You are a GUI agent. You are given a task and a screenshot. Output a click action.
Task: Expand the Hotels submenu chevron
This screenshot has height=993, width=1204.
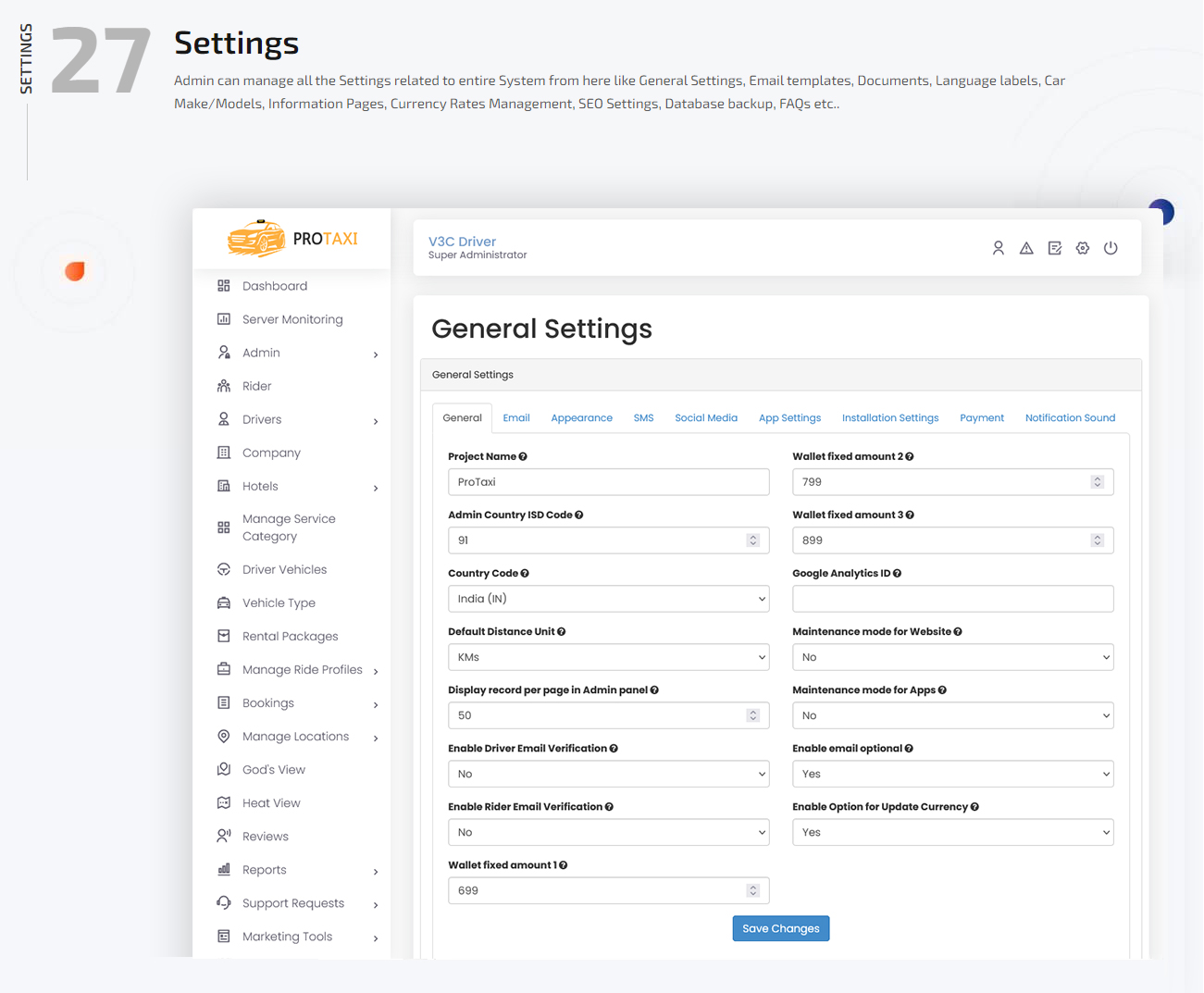[x=376, y=488]
